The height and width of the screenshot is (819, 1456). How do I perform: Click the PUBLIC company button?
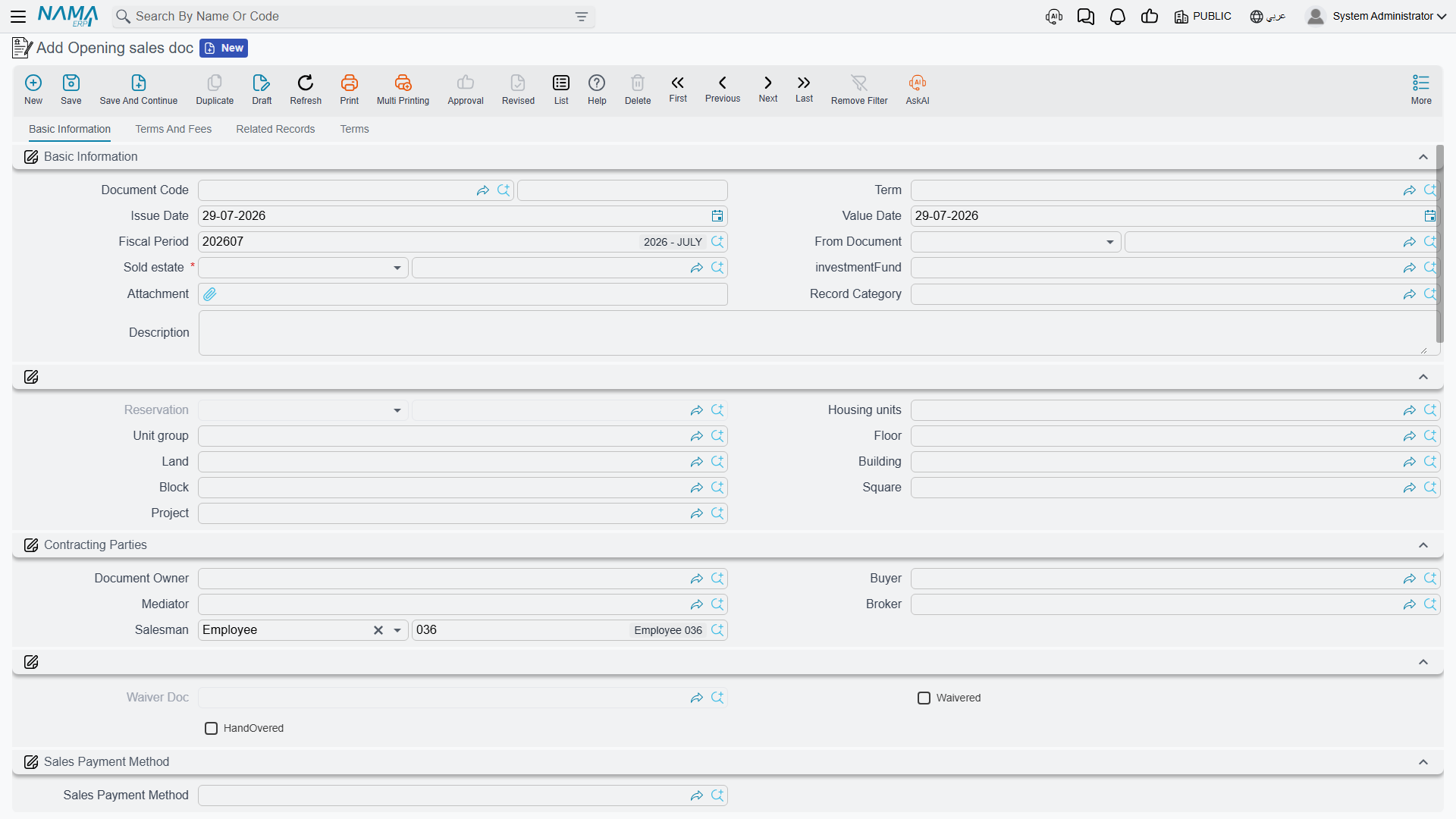(1203, 16)
